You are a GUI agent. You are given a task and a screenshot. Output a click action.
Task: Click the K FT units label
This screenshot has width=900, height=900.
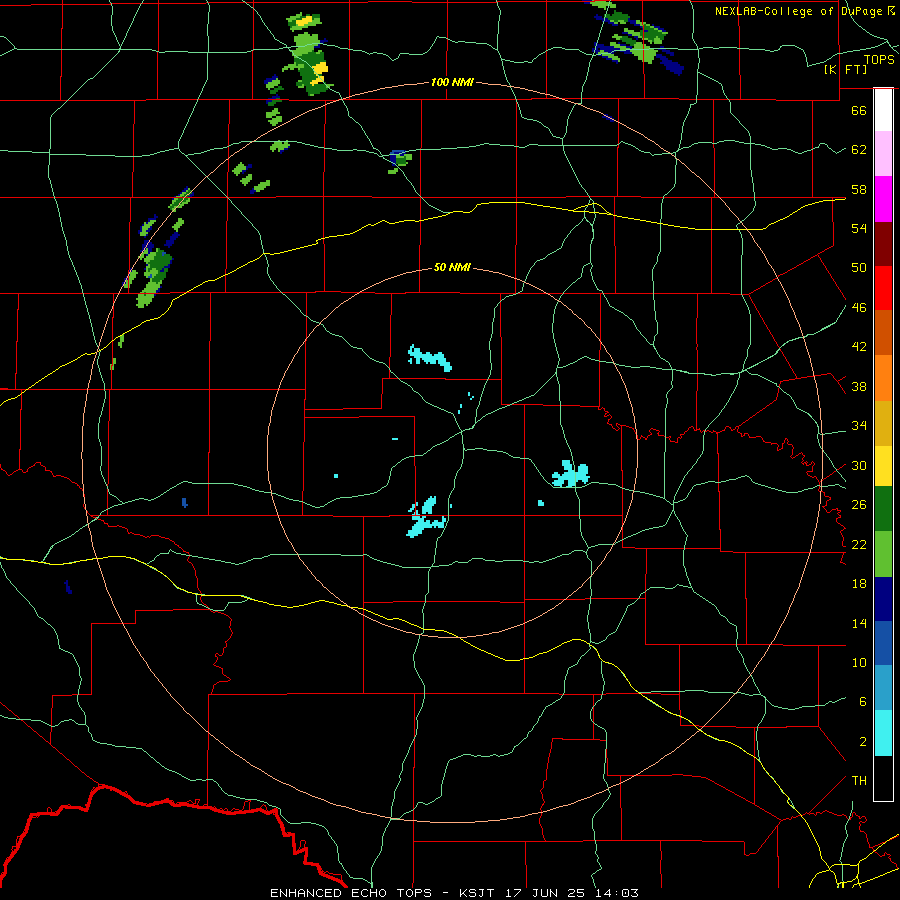click(845, 69)
